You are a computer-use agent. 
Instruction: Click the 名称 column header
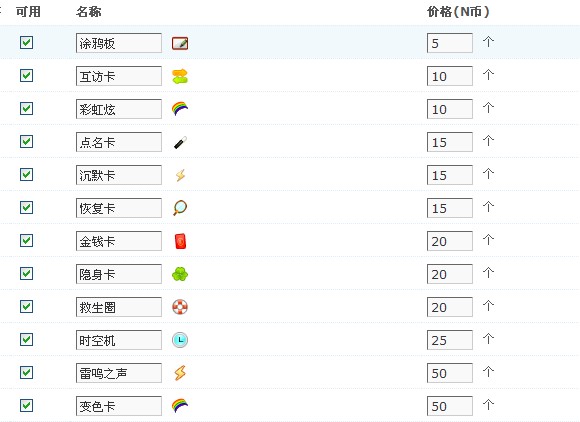pos(88,12)
